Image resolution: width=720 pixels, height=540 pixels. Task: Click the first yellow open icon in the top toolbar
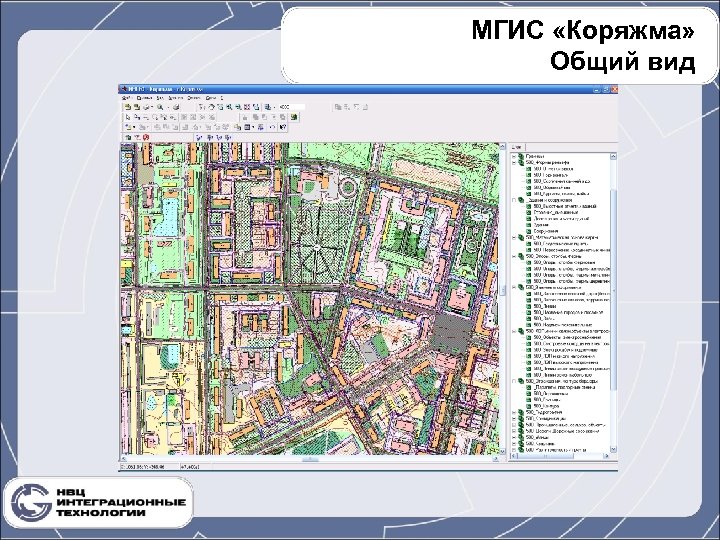pyautogui.click(x=127, y=107)
